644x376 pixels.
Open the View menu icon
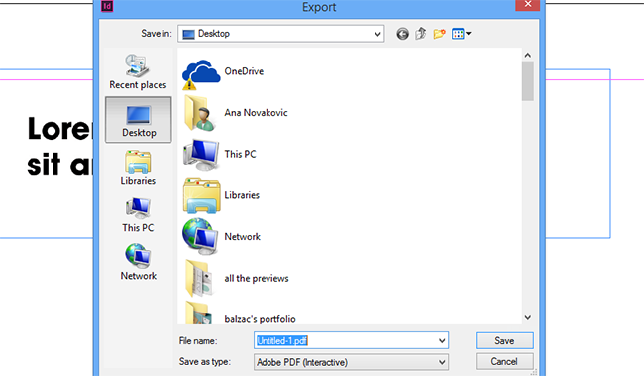(461, 34)
